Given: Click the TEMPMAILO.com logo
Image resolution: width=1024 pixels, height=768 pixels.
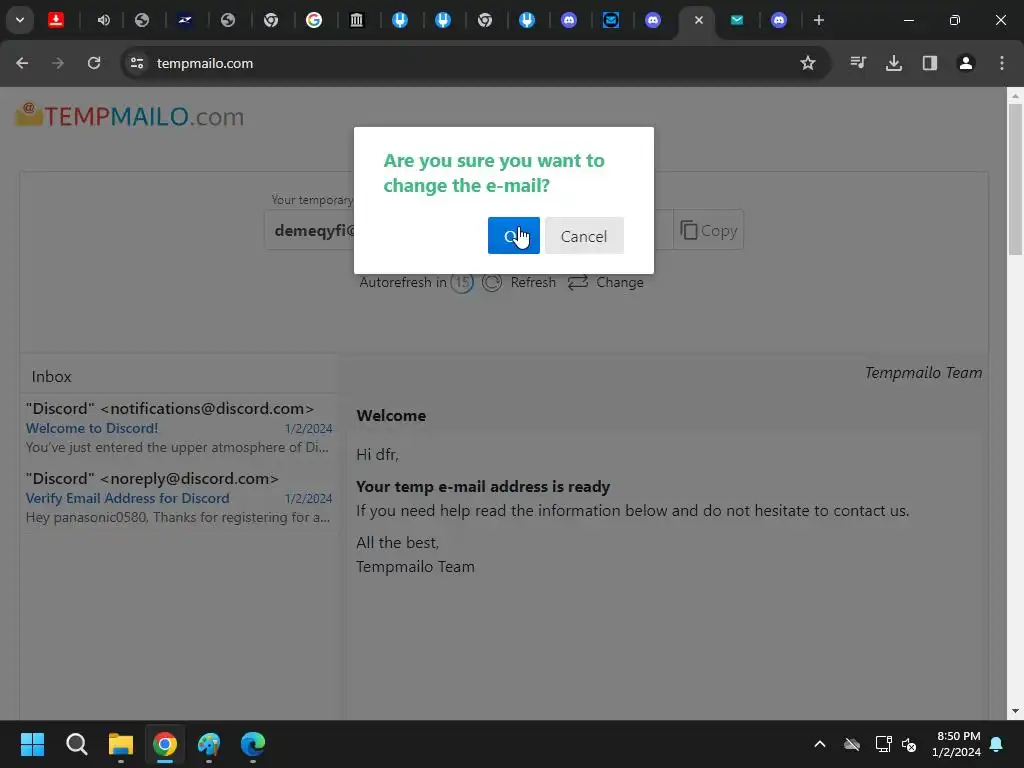Looking at the screenshot, I should pos(129,116).
